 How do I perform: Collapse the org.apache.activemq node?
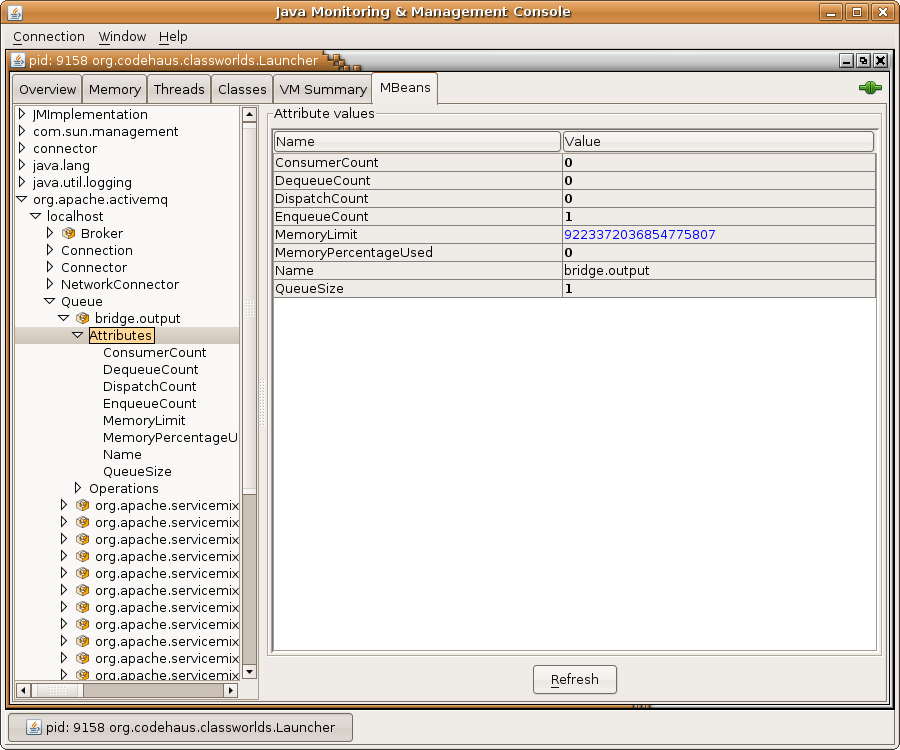pyautogui.click(x=22, y=199)
